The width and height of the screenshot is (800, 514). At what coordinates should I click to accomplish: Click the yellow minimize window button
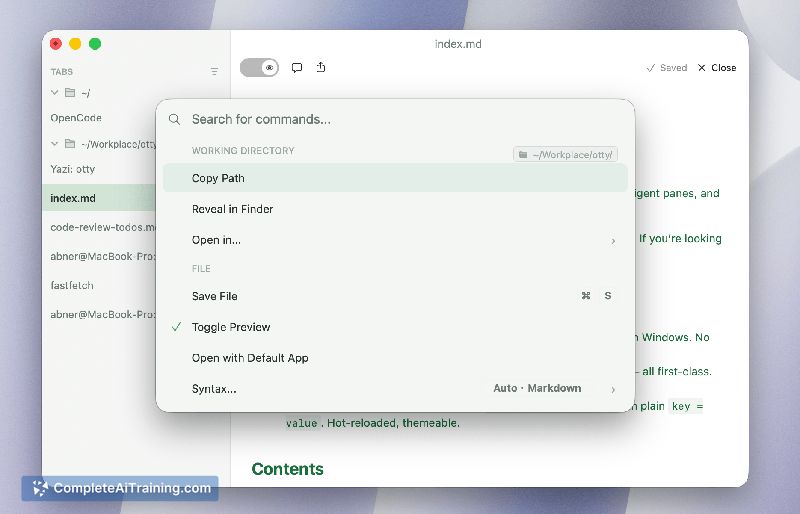75,44
